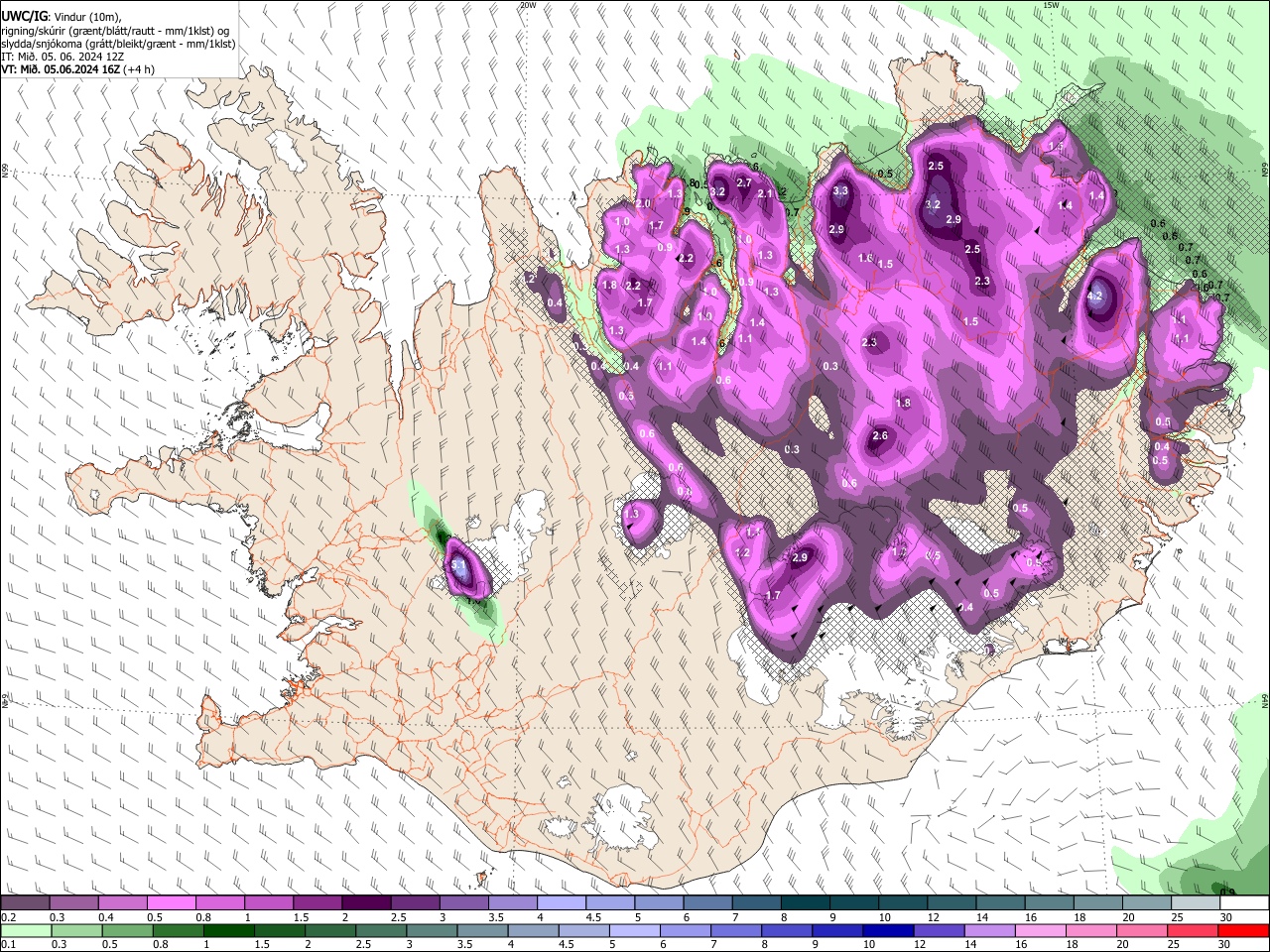1270x952 pixels.
Task: Select the upper legend swatch labeled 0.4
Action: click(x=122, y=902)
